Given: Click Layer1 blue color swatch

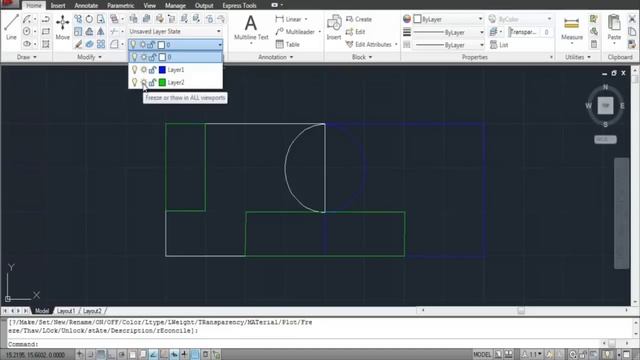Looking at the screenshot, I should pos(162,70).
